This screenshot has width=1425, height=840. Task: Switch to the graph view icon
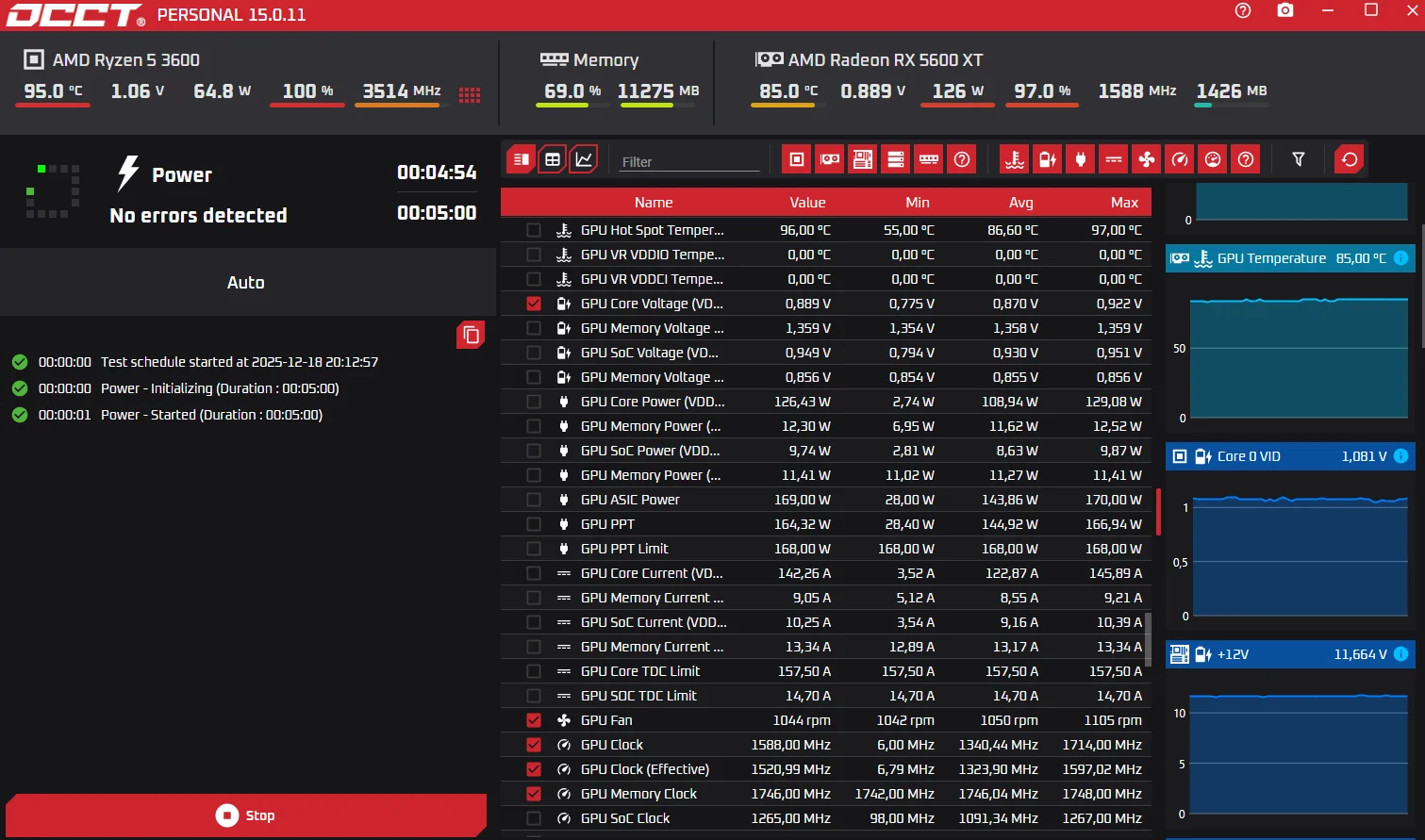[585, 159]
